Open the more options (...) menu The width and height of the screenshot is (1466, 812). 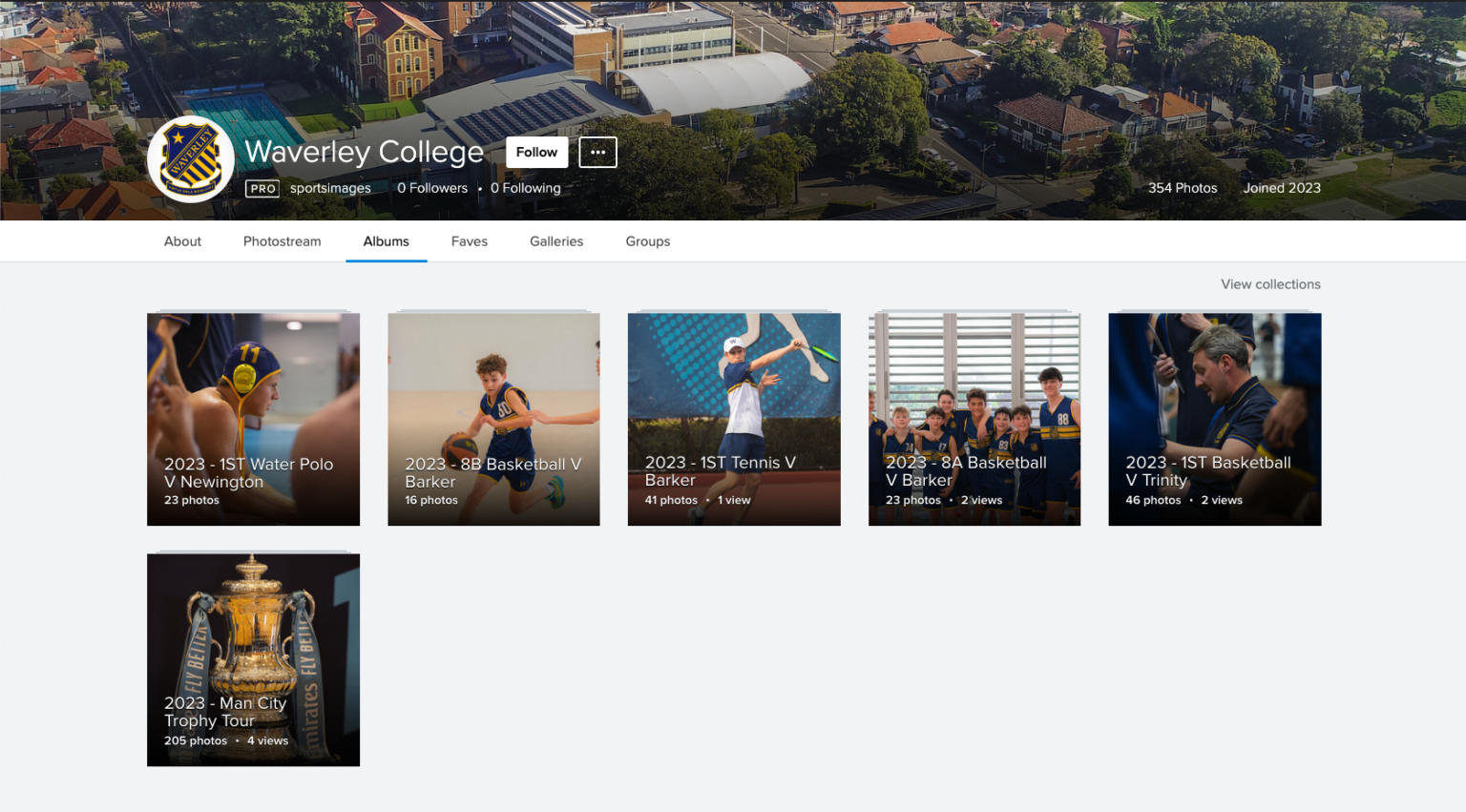coord(597,152)
